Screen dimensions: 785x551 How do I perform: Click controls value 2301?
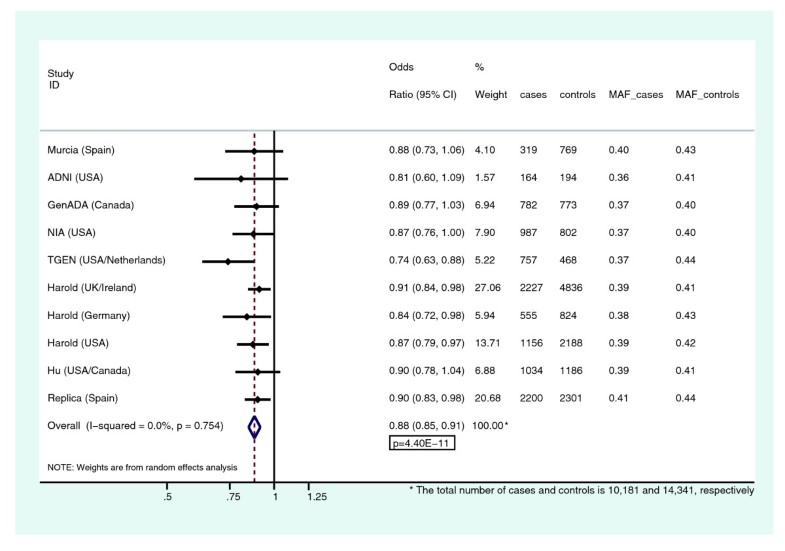[571, 398]
